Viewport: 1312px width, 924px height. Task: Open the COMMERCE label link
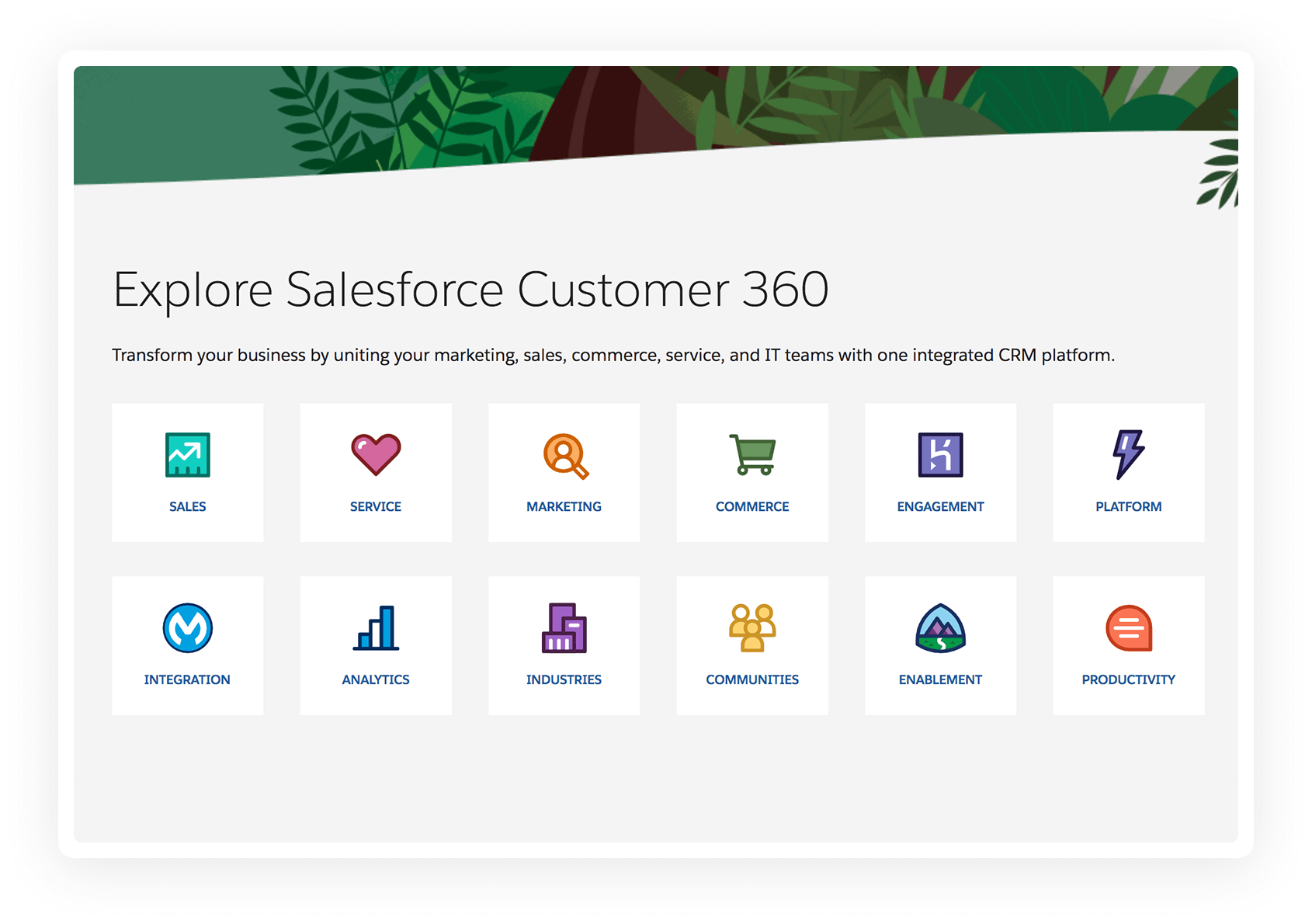click(x=752, y=506)
